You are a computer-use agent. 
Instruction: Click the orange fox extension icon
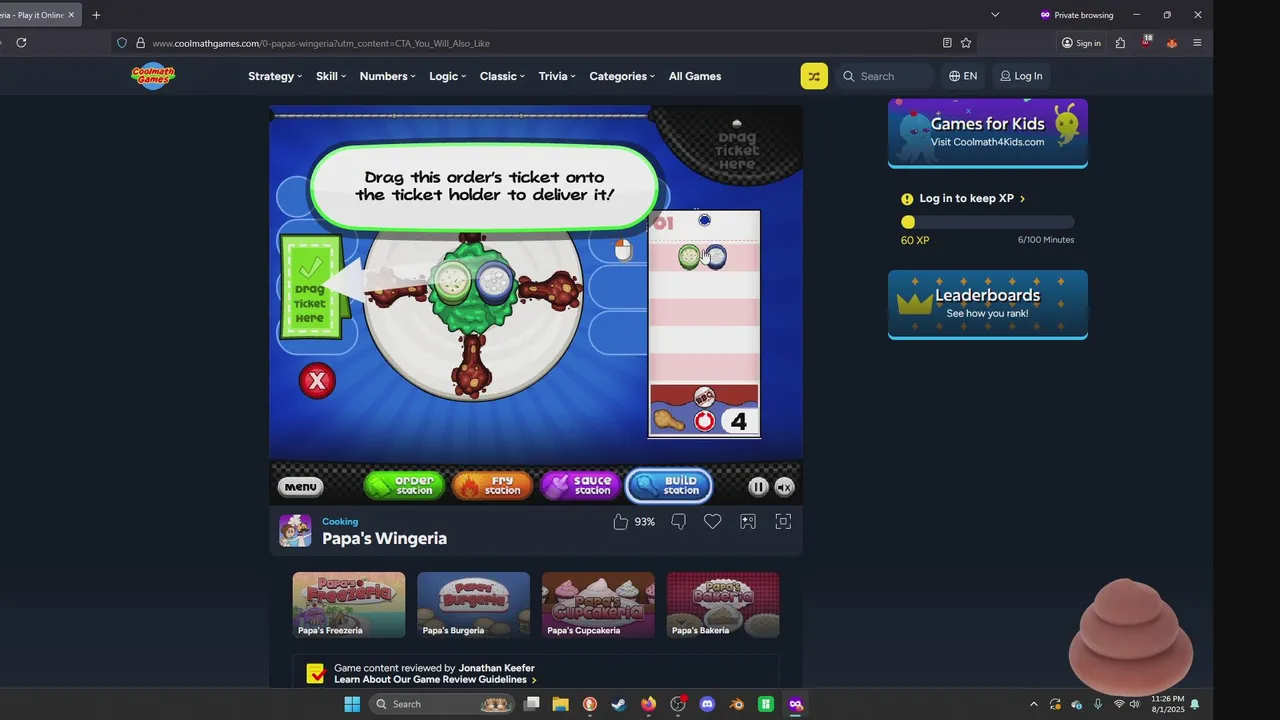1171,43
